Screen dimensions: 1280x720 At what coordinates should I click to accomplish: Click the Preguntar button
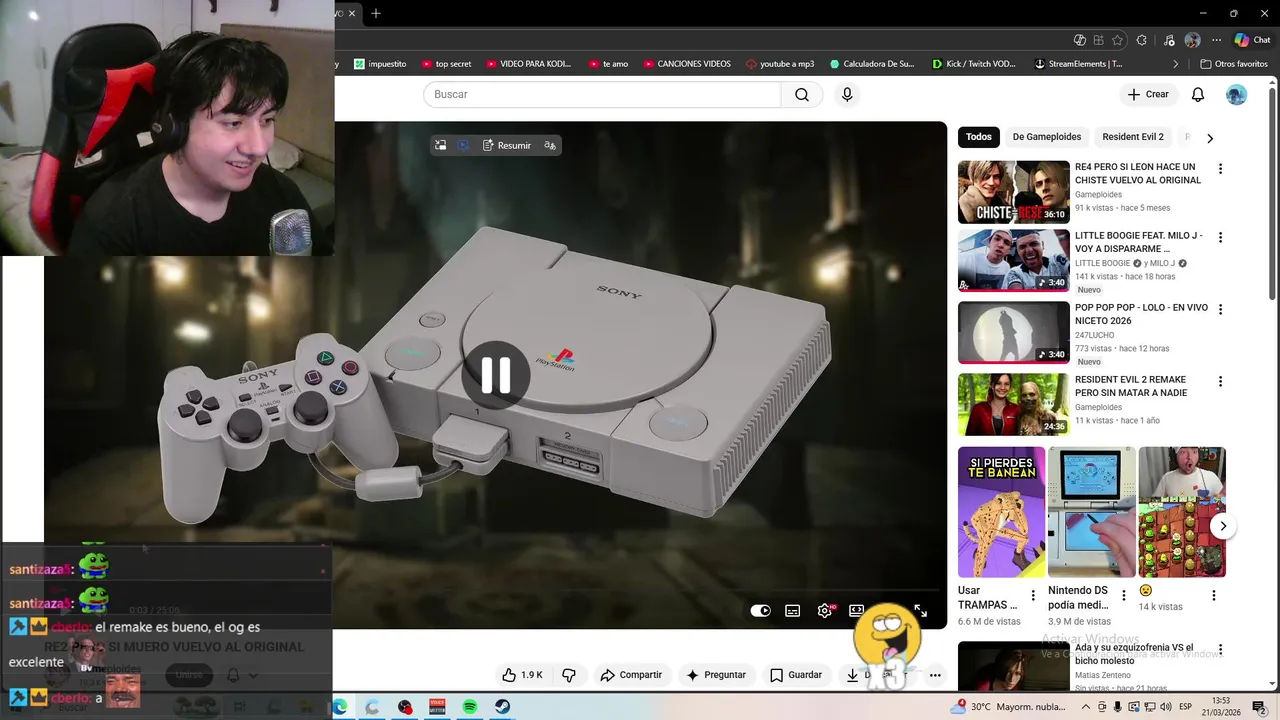716,675
